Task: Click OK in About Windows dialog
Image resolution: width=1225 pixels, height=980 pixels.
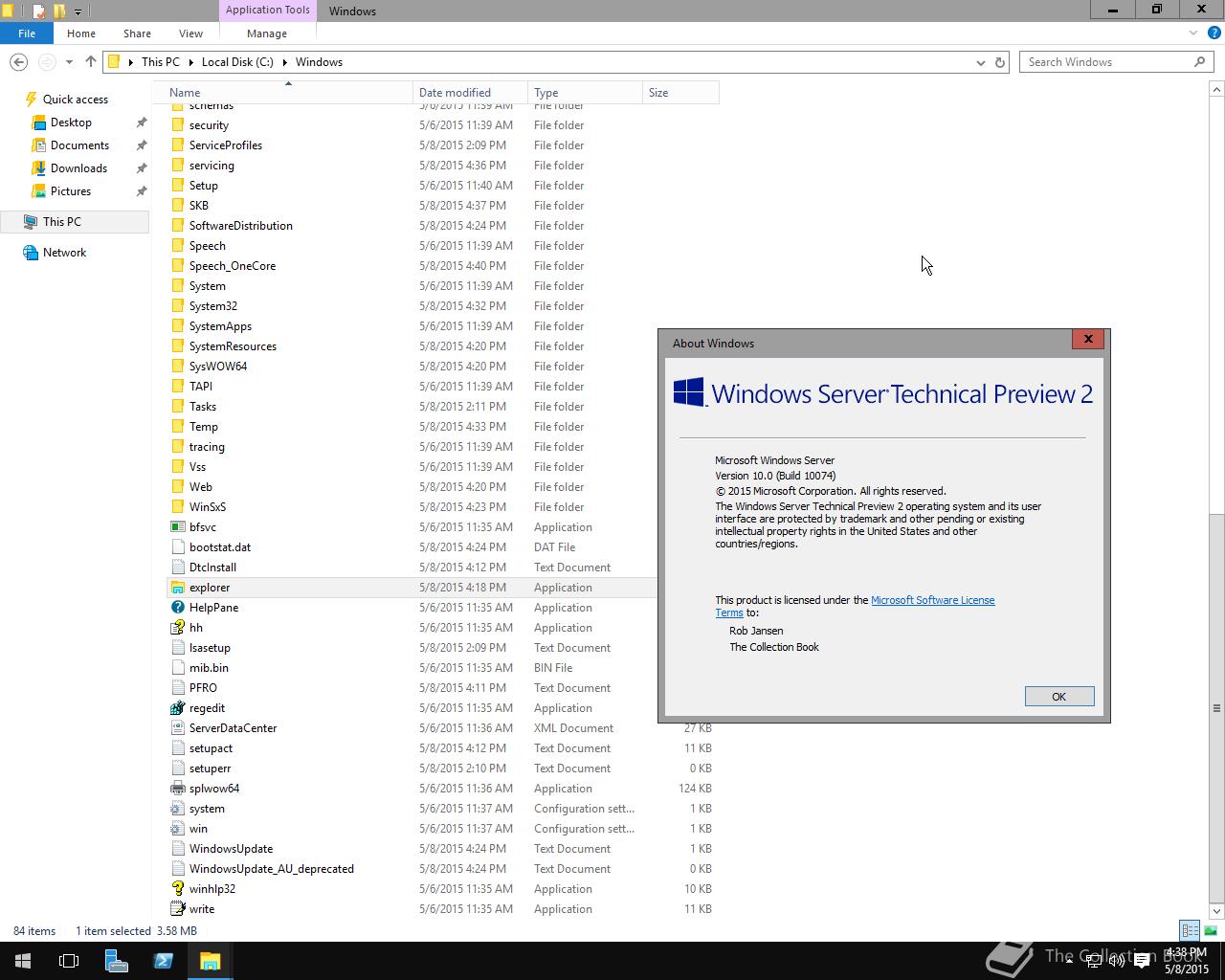Action: (x=1059, y=697)
